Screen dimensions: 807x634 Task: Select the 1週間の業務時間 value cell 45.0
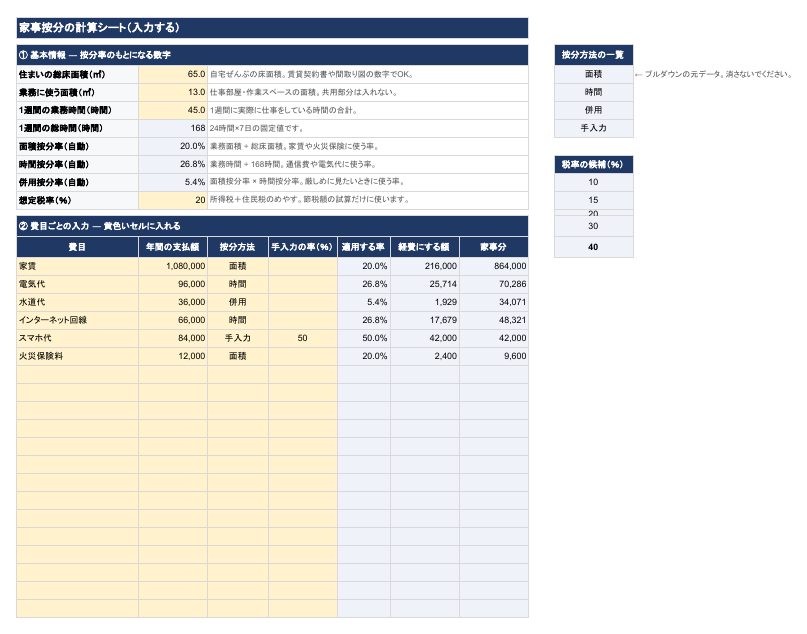173,110
